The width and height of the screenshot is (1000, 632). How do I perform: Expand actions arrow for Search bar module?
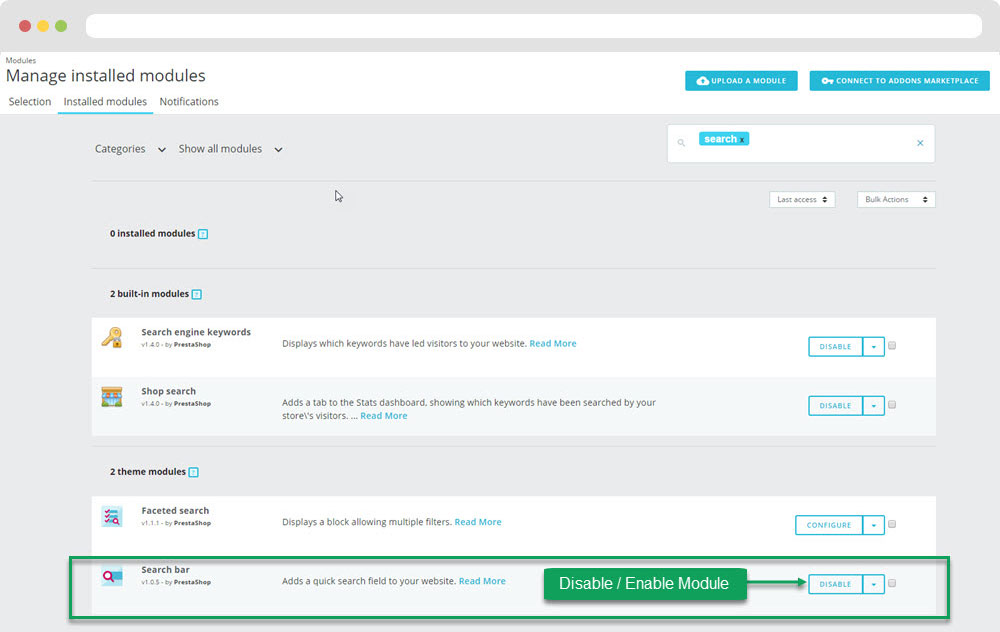pyautogui.click(x=873, y=584)
